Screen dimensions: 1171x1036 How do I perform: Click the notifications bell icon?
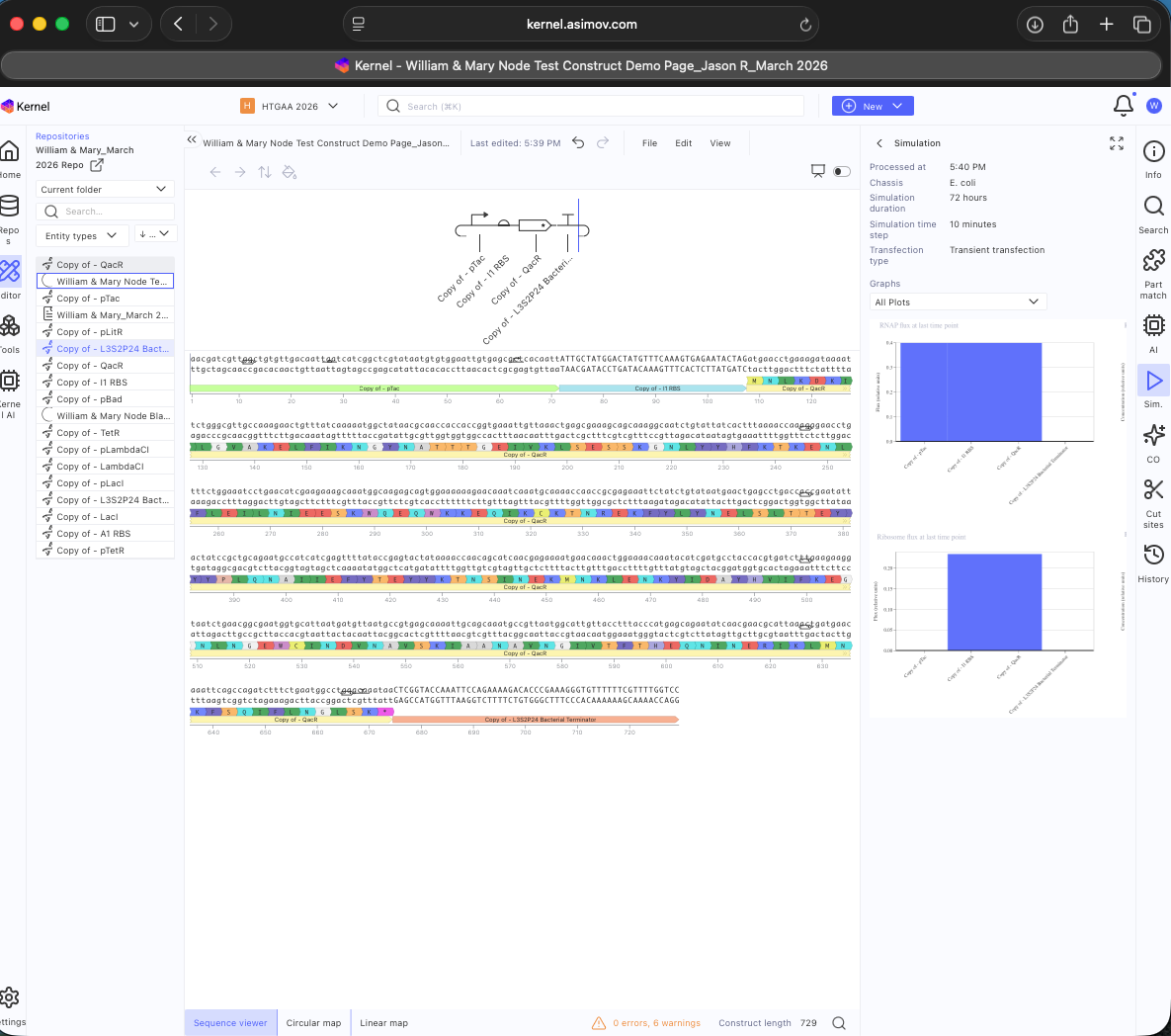click(x=1124, y=106)
